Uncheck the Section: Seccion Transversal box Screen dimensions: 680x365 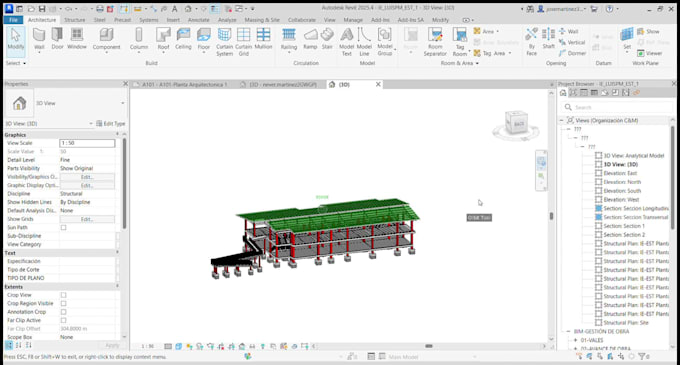[598, 217]
